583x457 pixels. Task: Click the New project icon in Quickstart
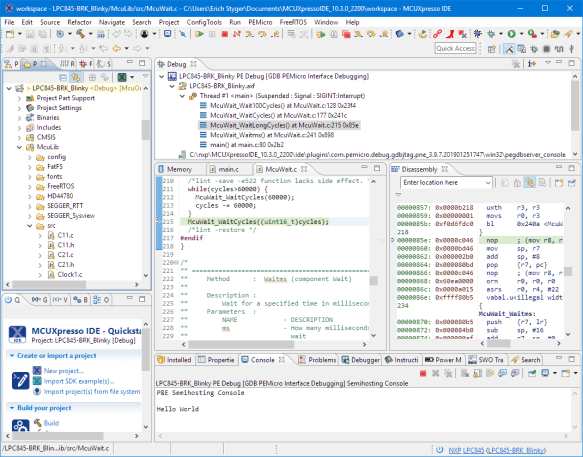coord(37,370)
